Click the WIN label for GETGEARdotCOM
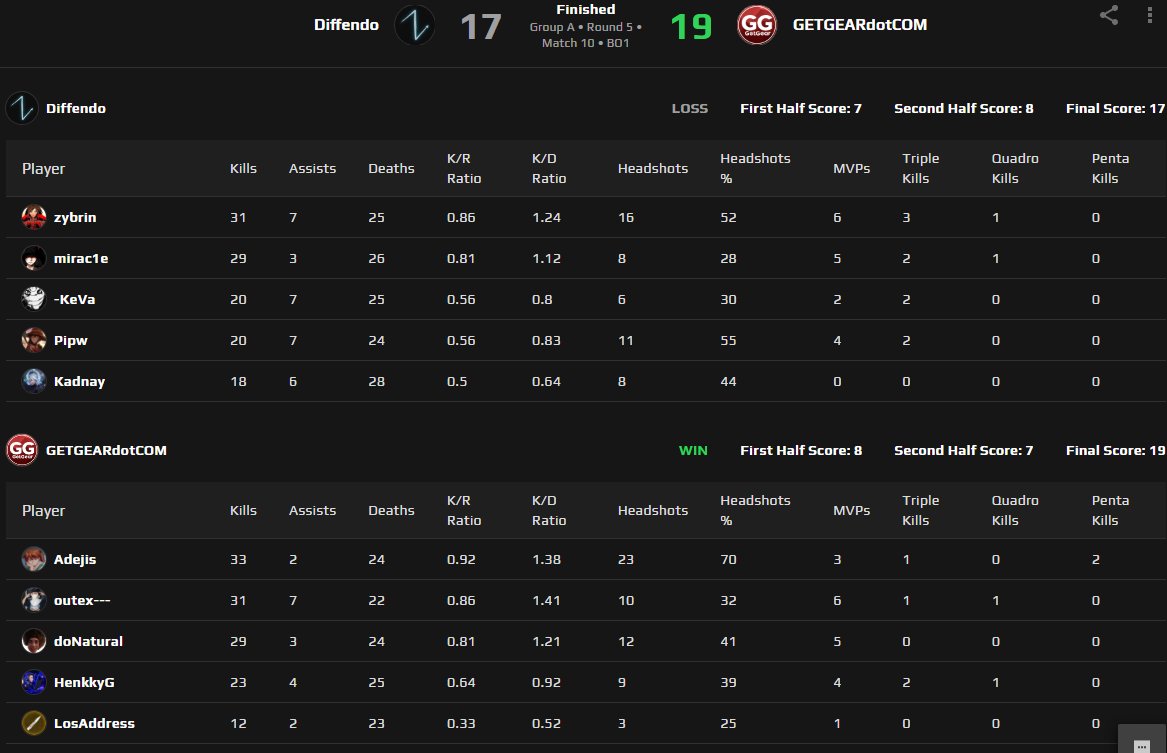 pos(693,450)
